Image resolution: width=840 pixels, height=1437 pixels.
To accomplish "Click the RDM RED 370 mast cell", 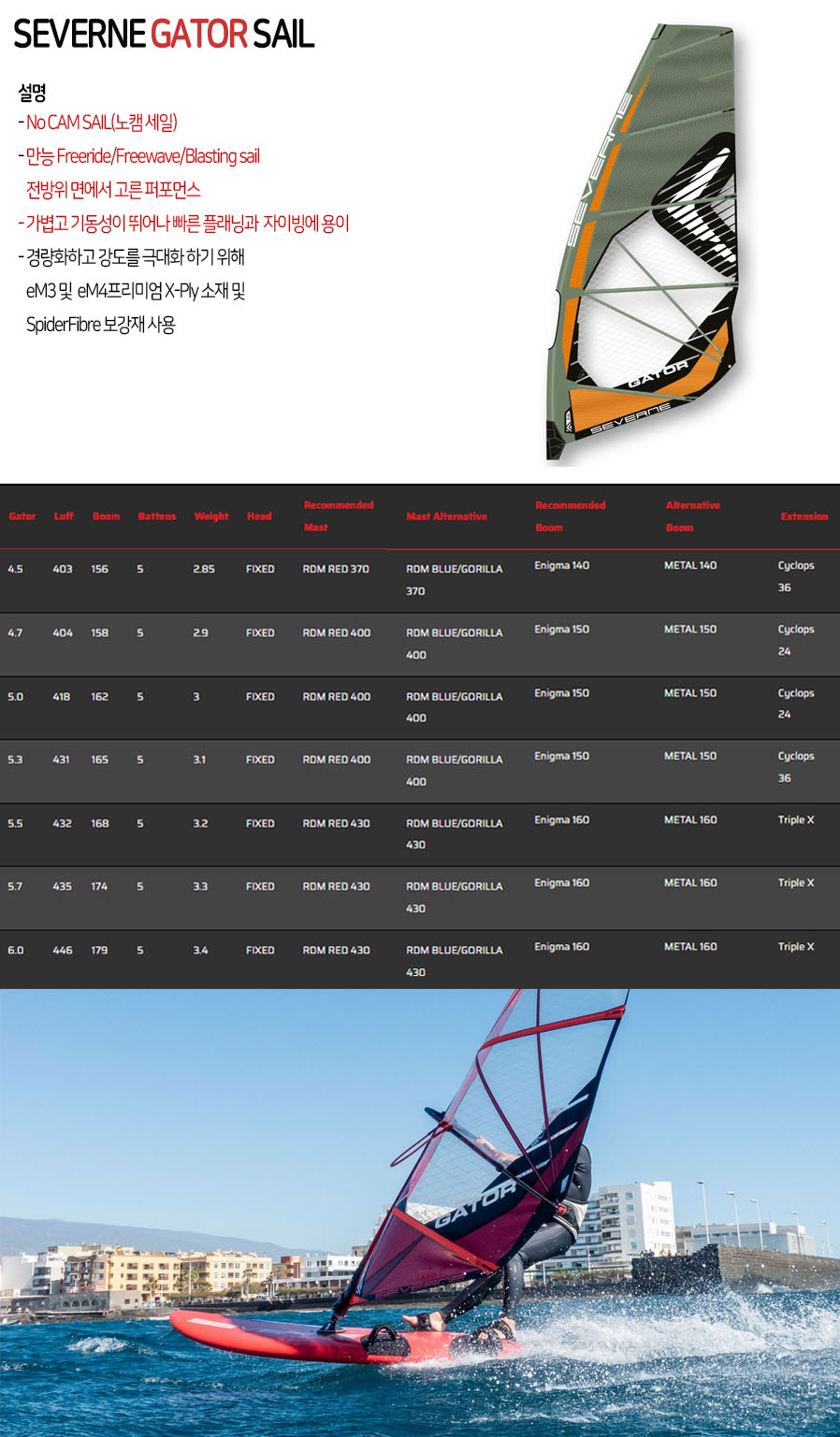I will pyautogui.click(x=336, y=569).
